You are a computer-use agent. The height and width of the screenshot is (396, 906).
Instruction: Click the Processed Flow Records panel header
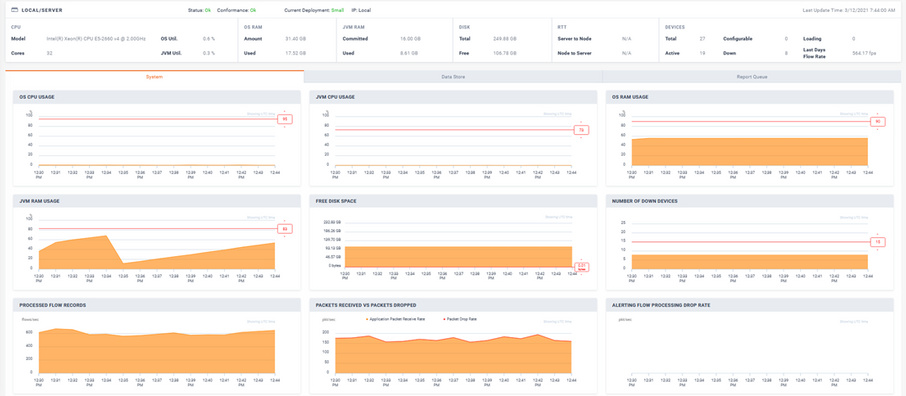pyautogui.click(x=157, y=305)
